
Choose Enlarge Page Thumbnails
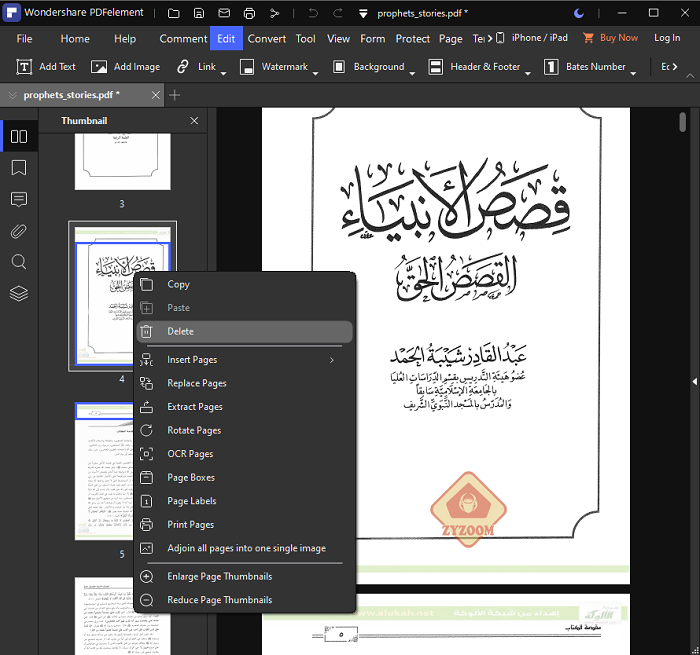pos(245,577)
